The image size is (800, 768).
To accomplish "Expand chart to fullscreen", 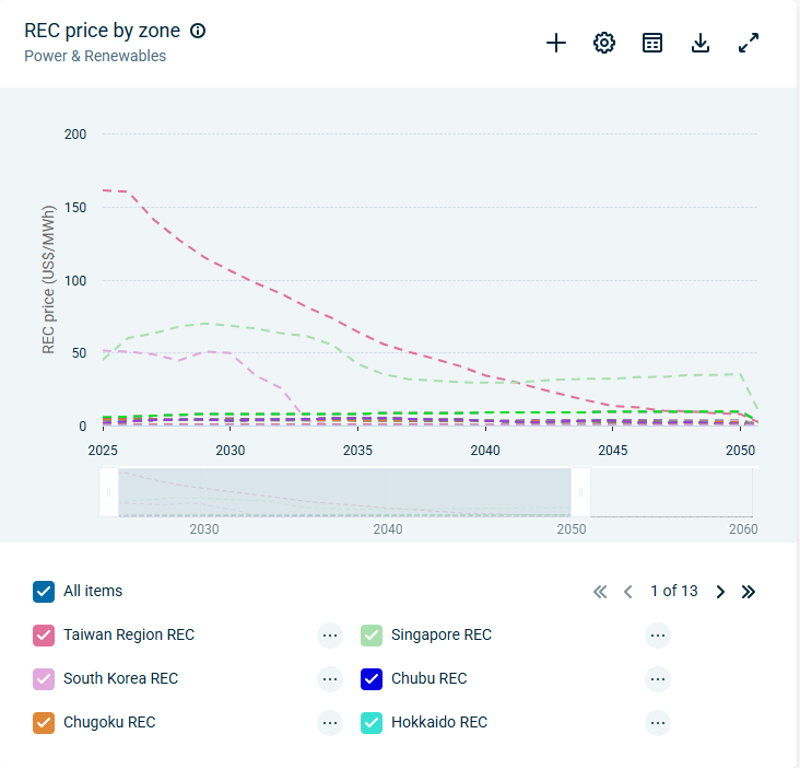I will [749, 43].
